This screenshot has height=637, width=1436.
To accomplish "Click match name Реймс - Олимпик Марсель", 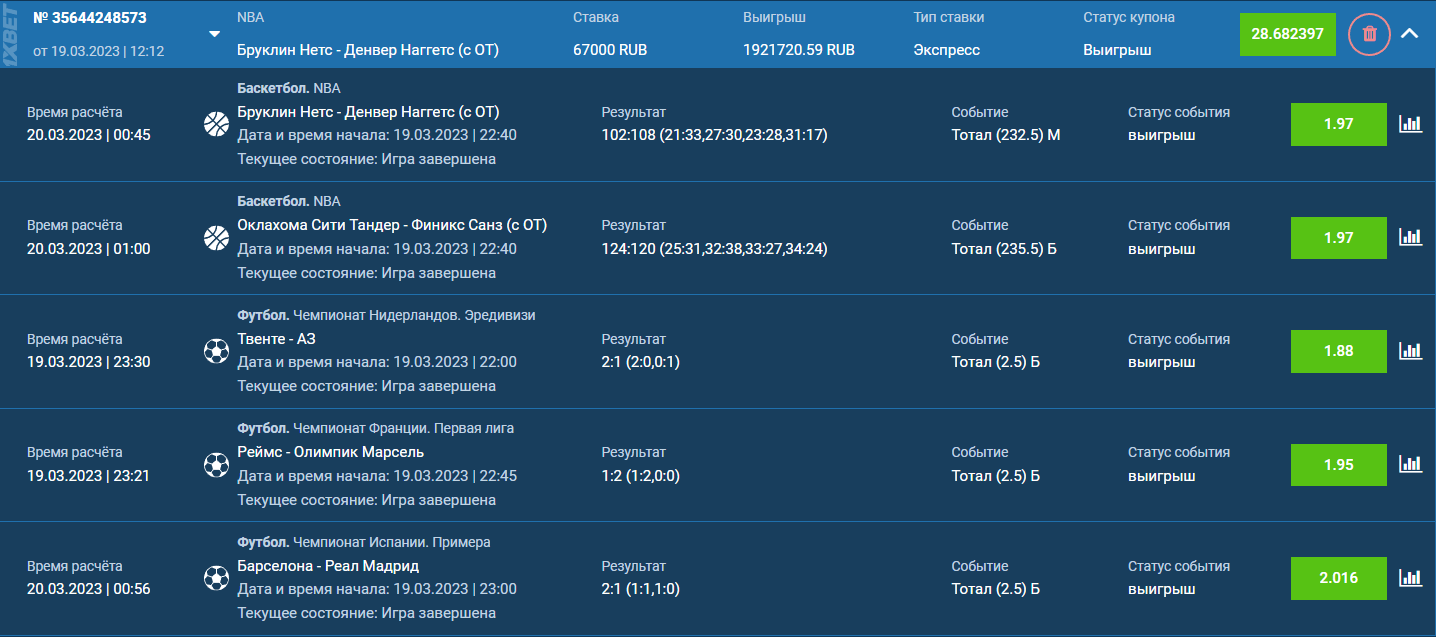I will point(331,452).
